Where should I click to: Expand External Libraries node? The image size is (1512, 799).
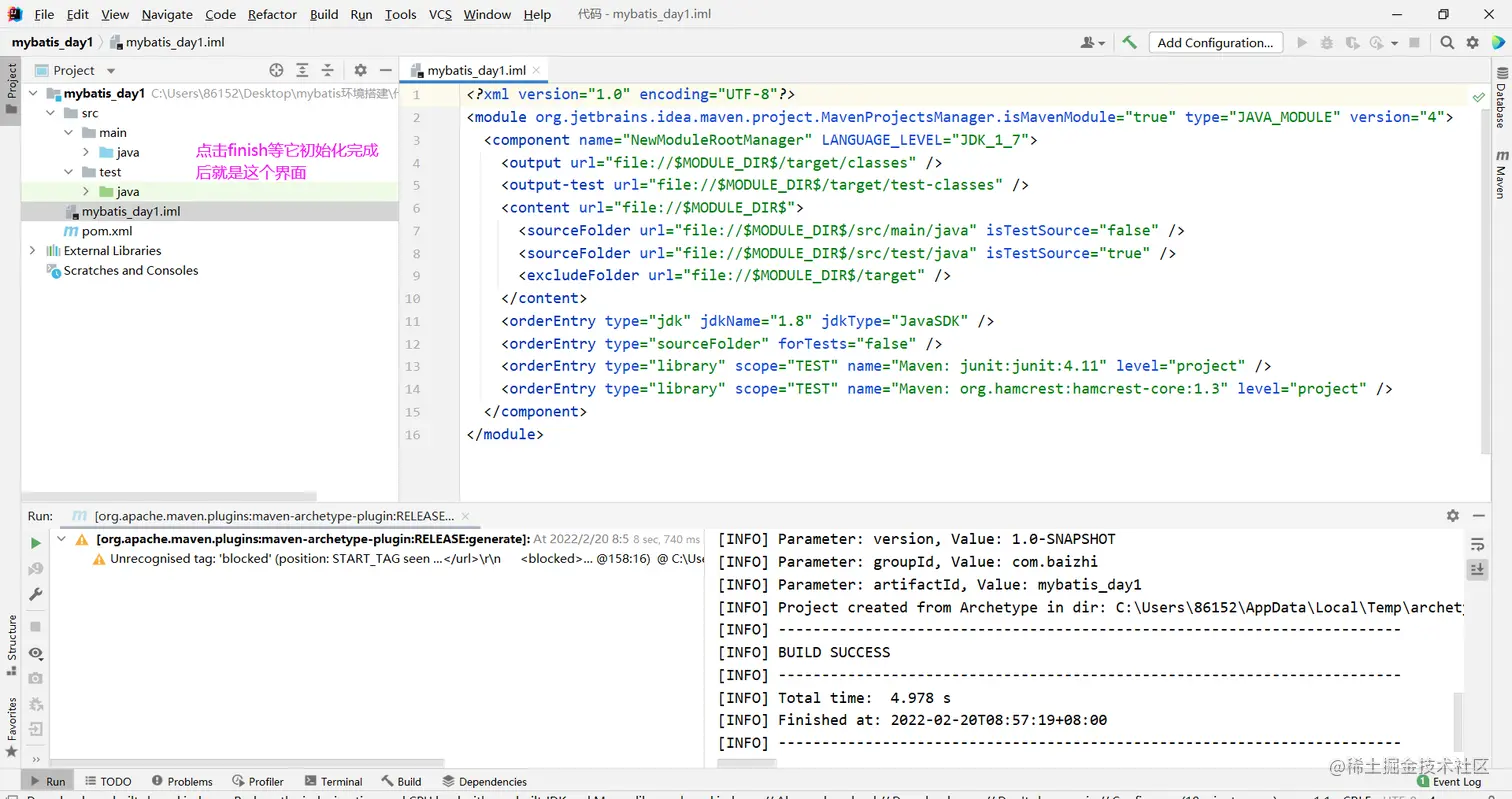point(34,250)
